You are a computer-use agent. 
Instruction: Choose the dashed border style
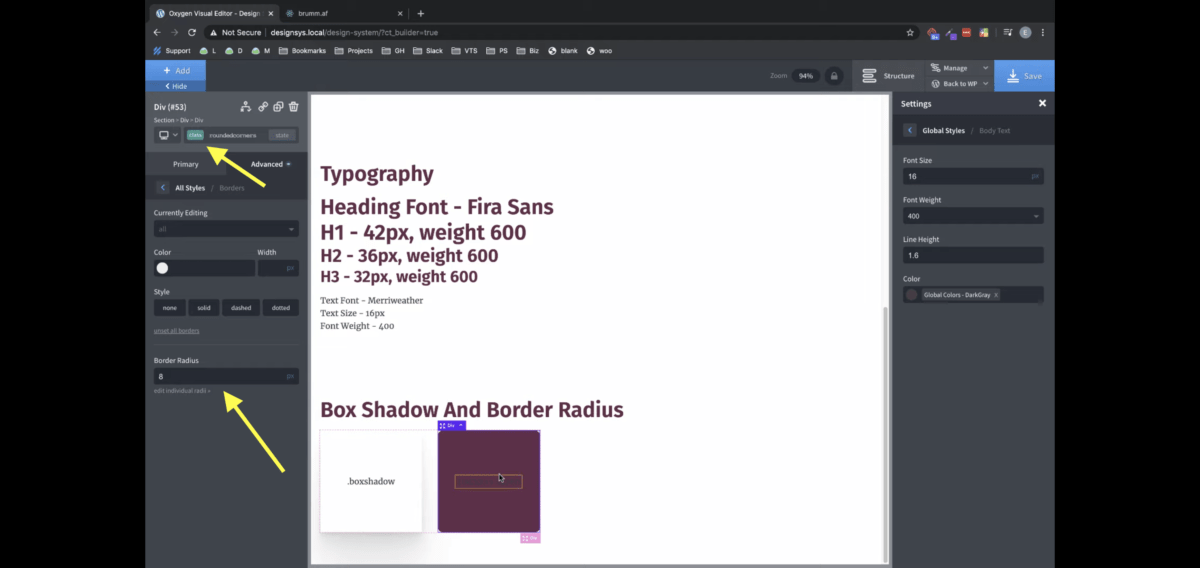point(241,308)
